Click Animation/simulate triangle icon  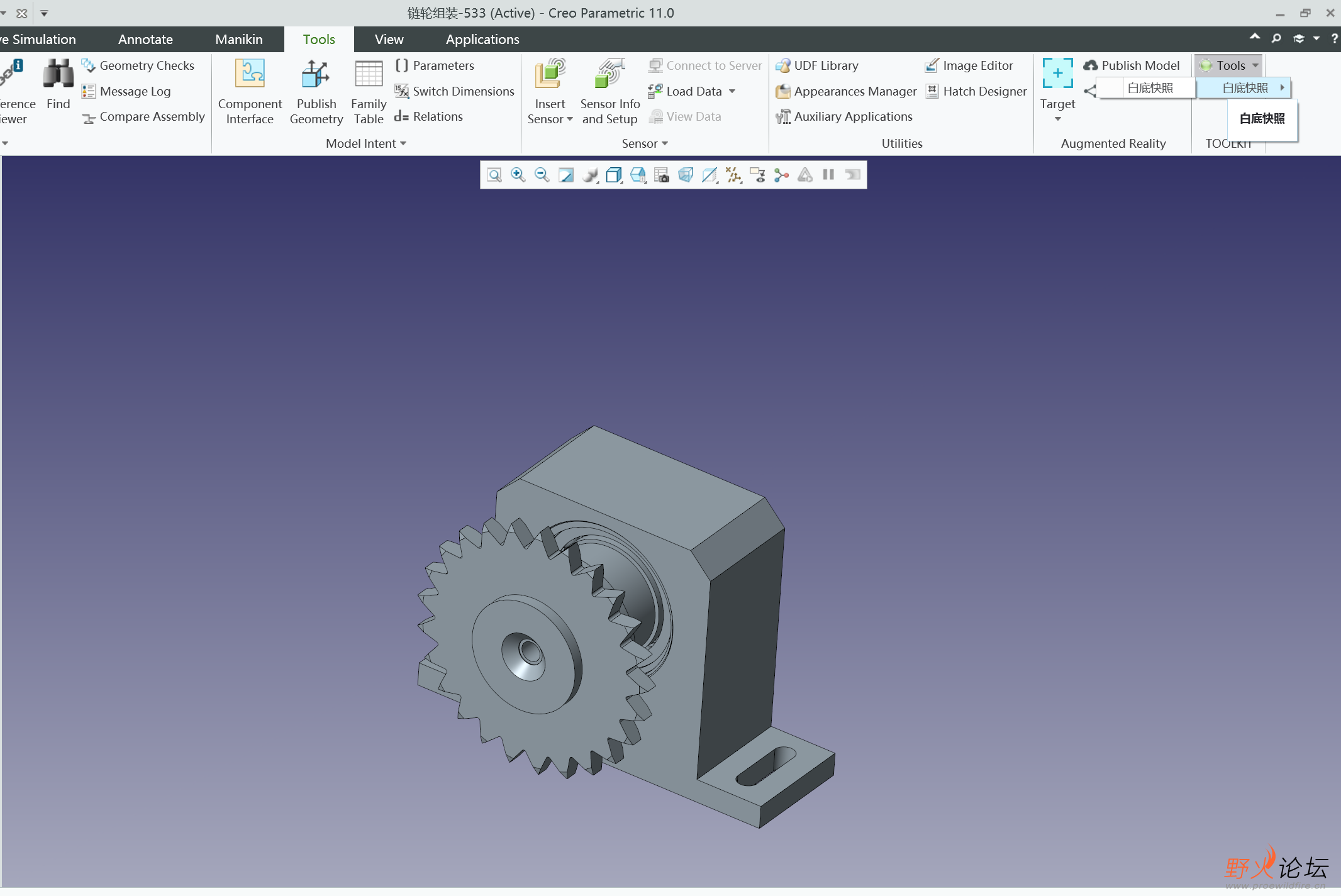[x=805, y=175]
